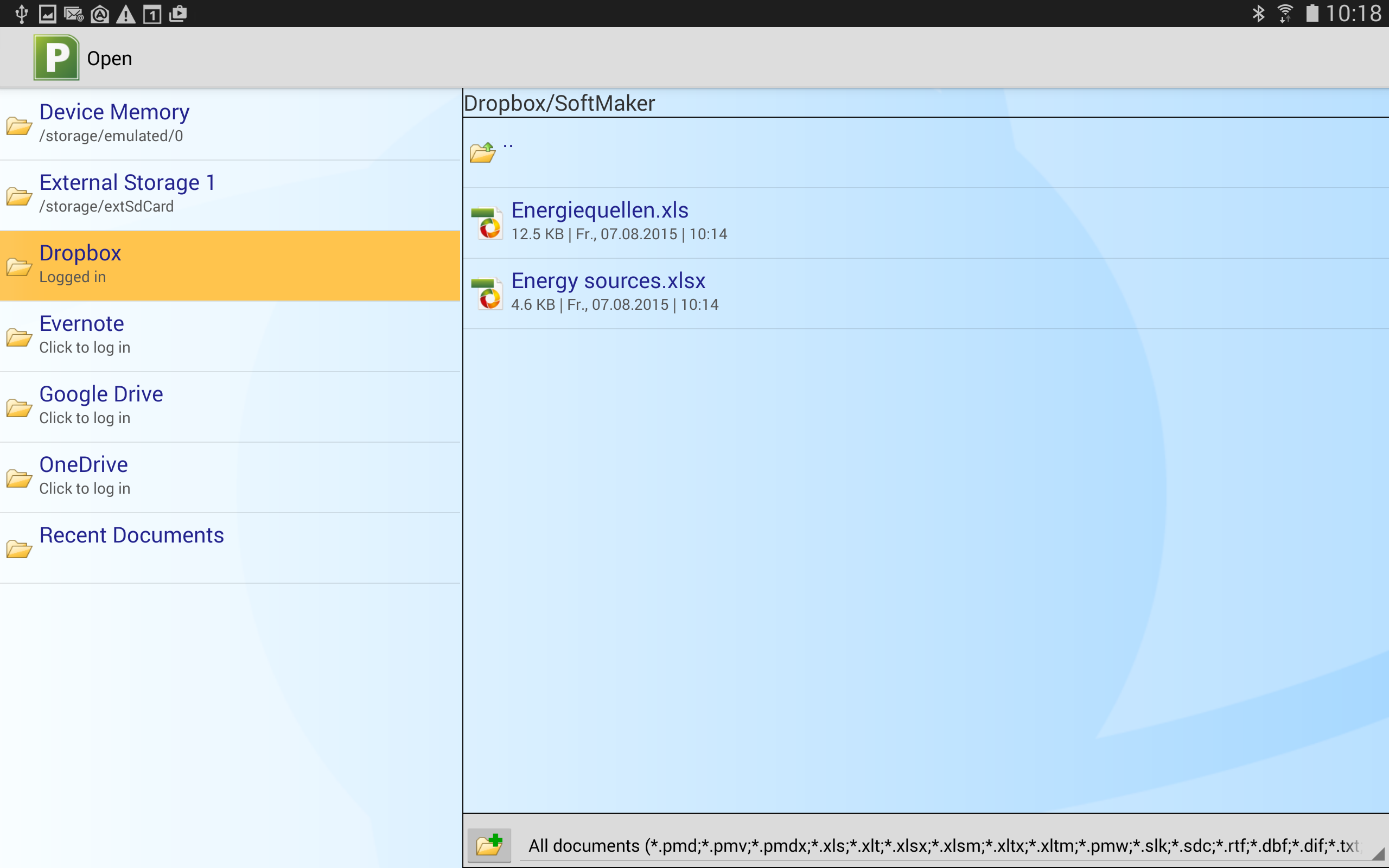This screenshot has height=868, width=1389.
Task: Tap the battery status icon
Action: (1312, 13)
